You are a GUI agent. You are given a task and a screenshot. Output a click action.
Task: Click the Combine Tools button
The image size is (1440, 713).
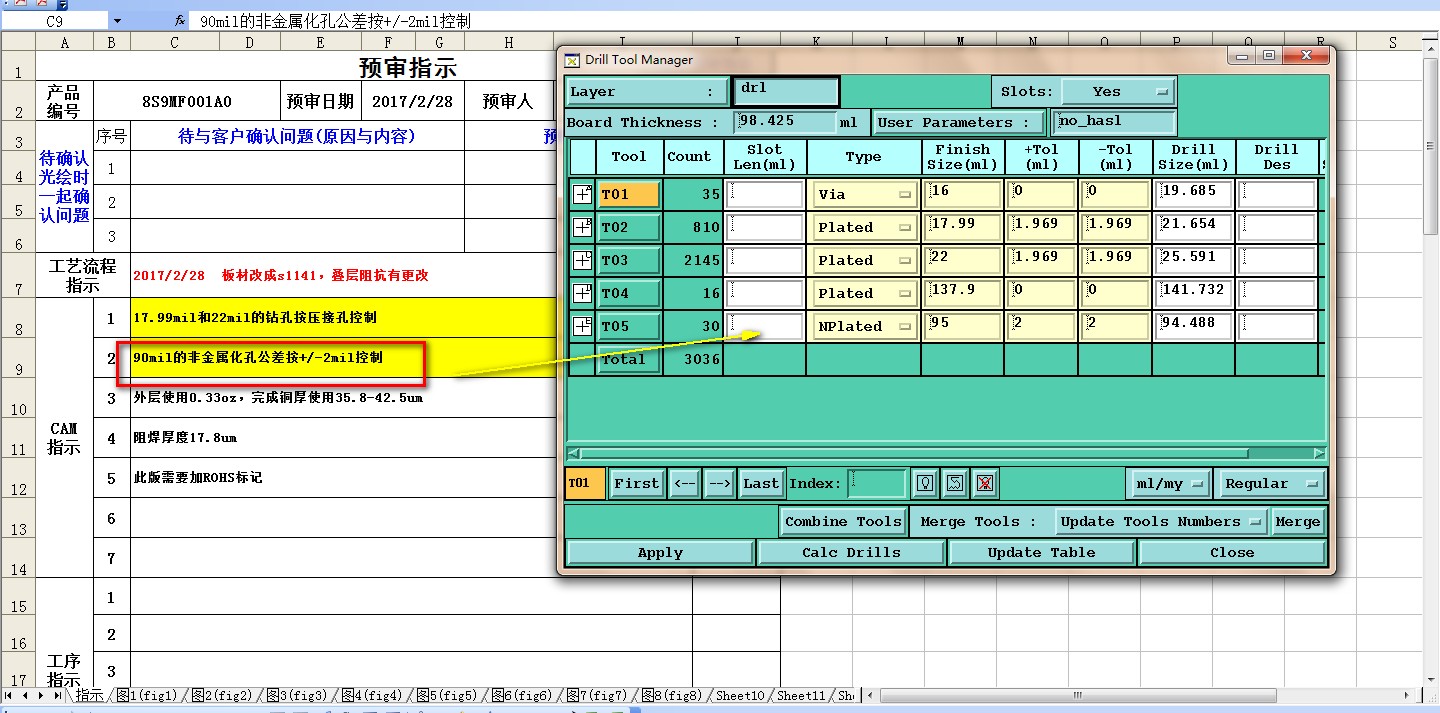click(x=844, y=521)
